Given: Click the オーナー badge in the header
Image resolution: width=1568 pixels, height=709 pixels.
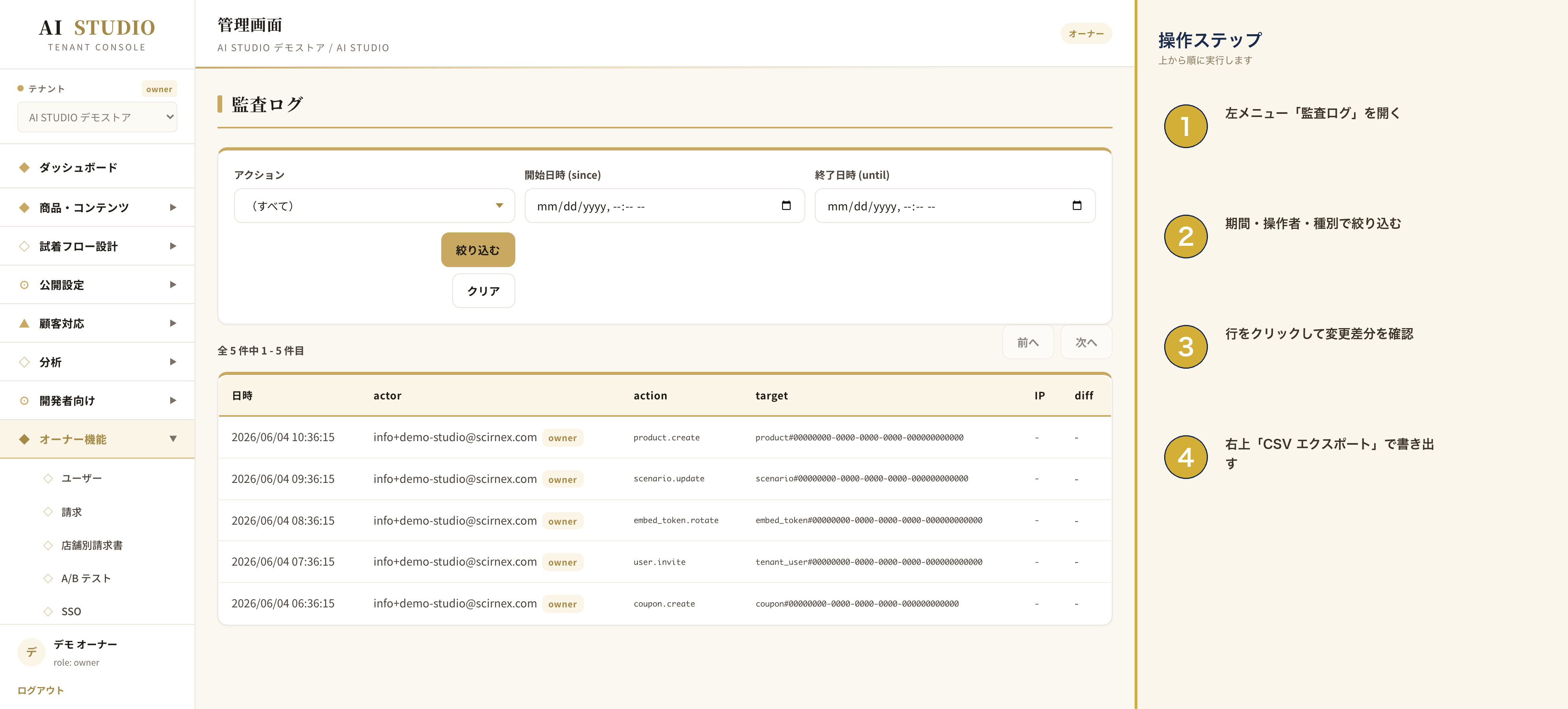Looking at the screenshot, I should [1086, 33].
